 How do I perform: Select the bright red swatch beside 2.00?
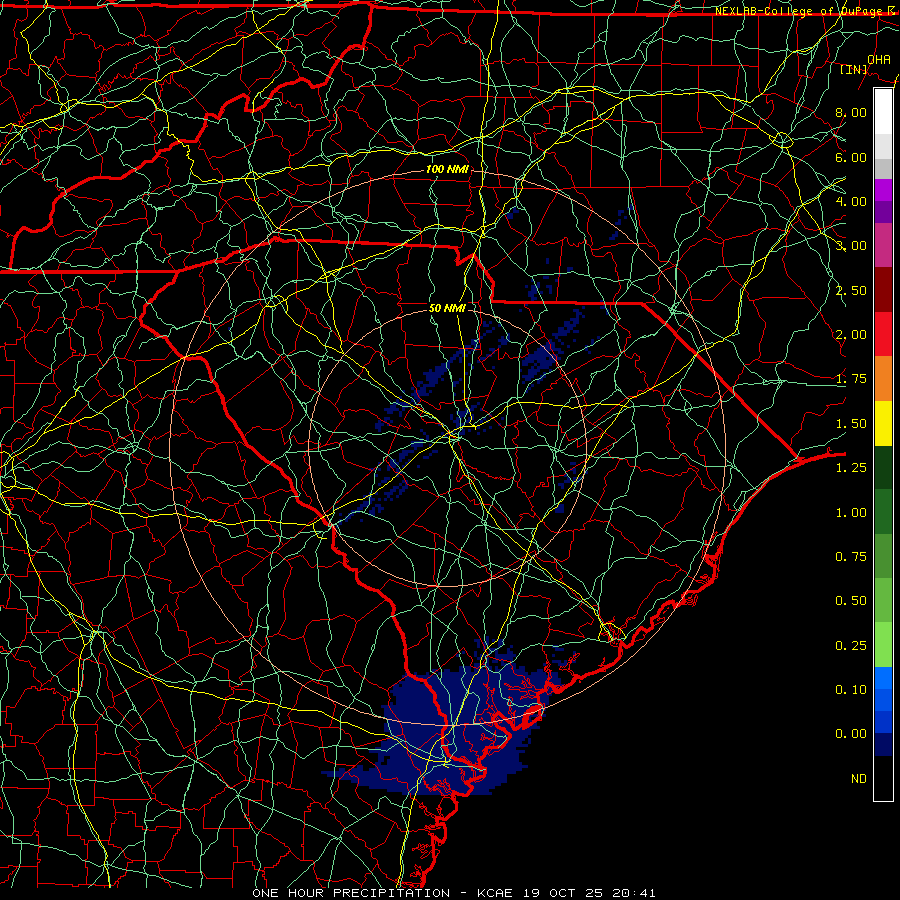pyautogui.click(x=883, y=334)
